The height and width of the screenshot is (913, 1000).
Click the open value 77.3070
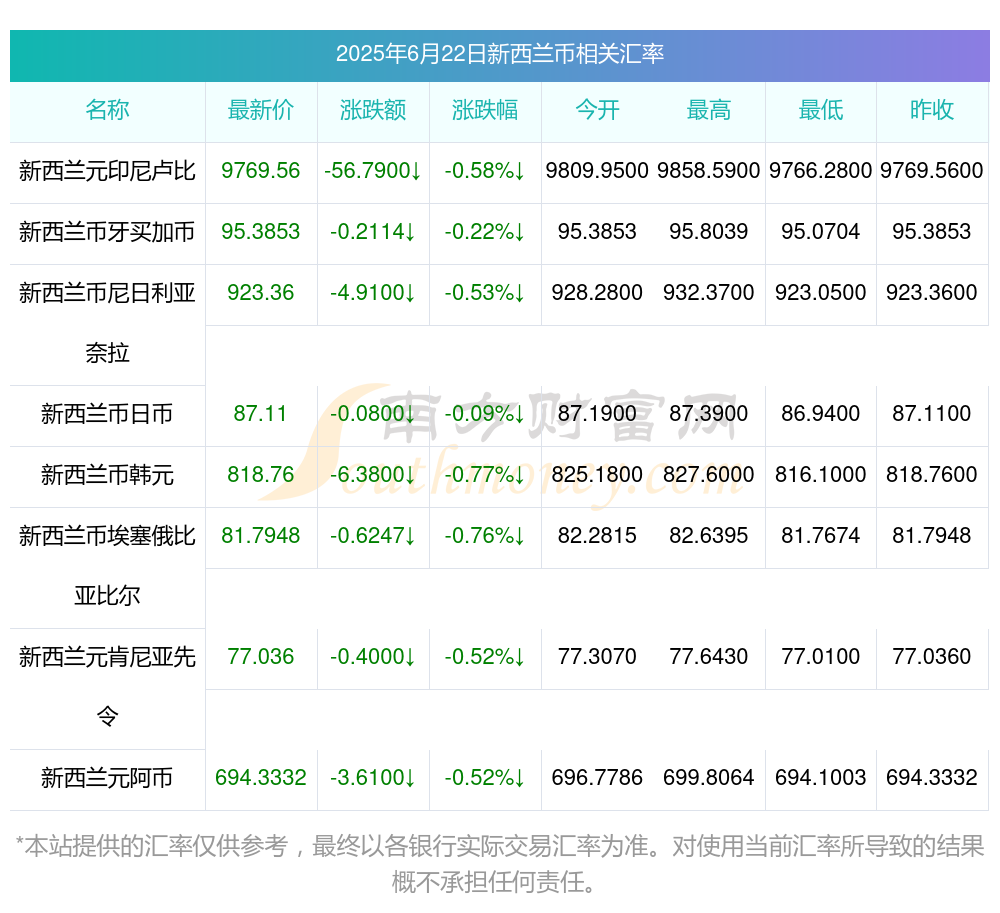(597, 657)
